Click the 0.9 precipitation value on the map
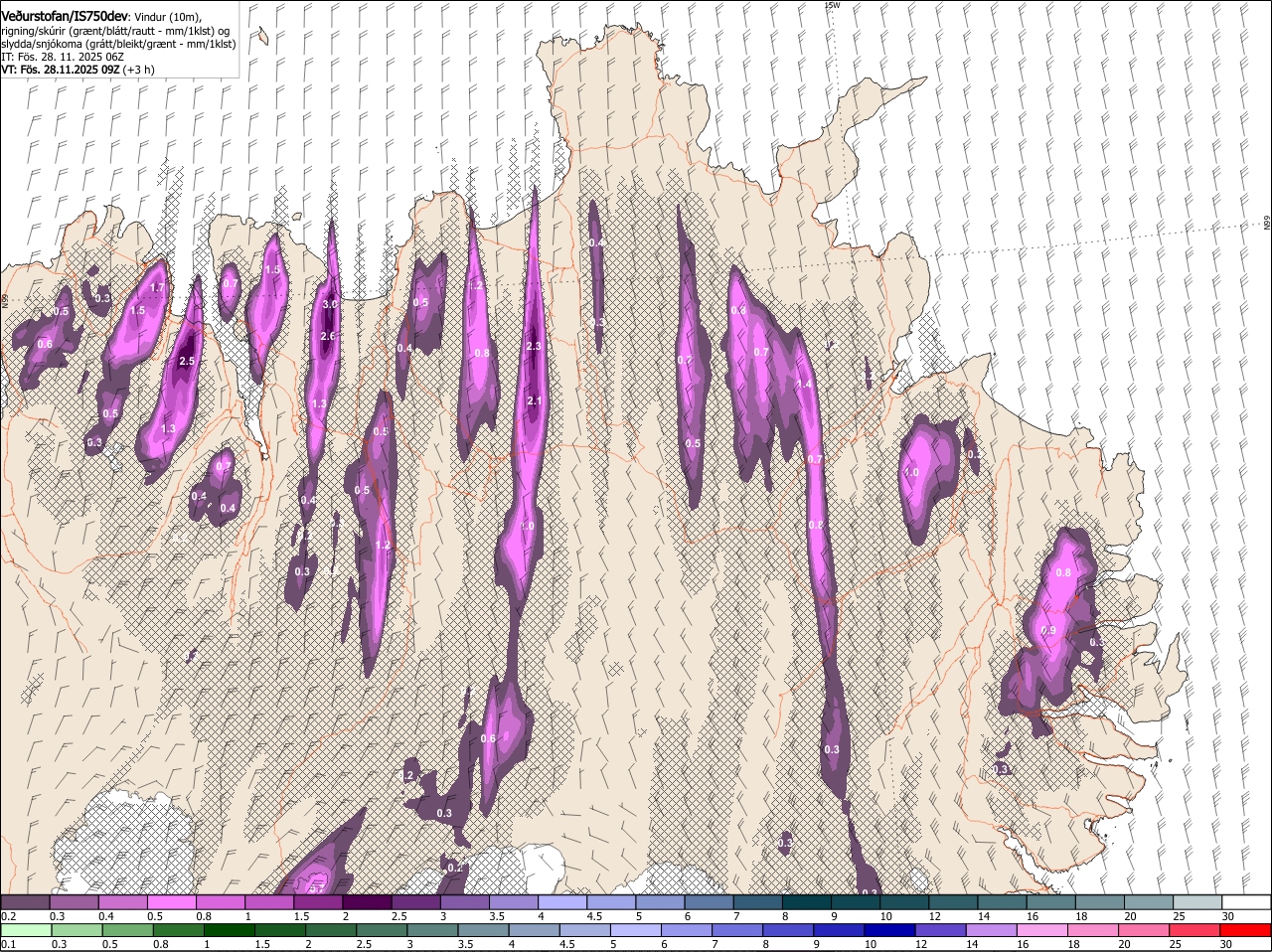The width and height of the screenshot is (1272, 952). [x=1048, y=631]
